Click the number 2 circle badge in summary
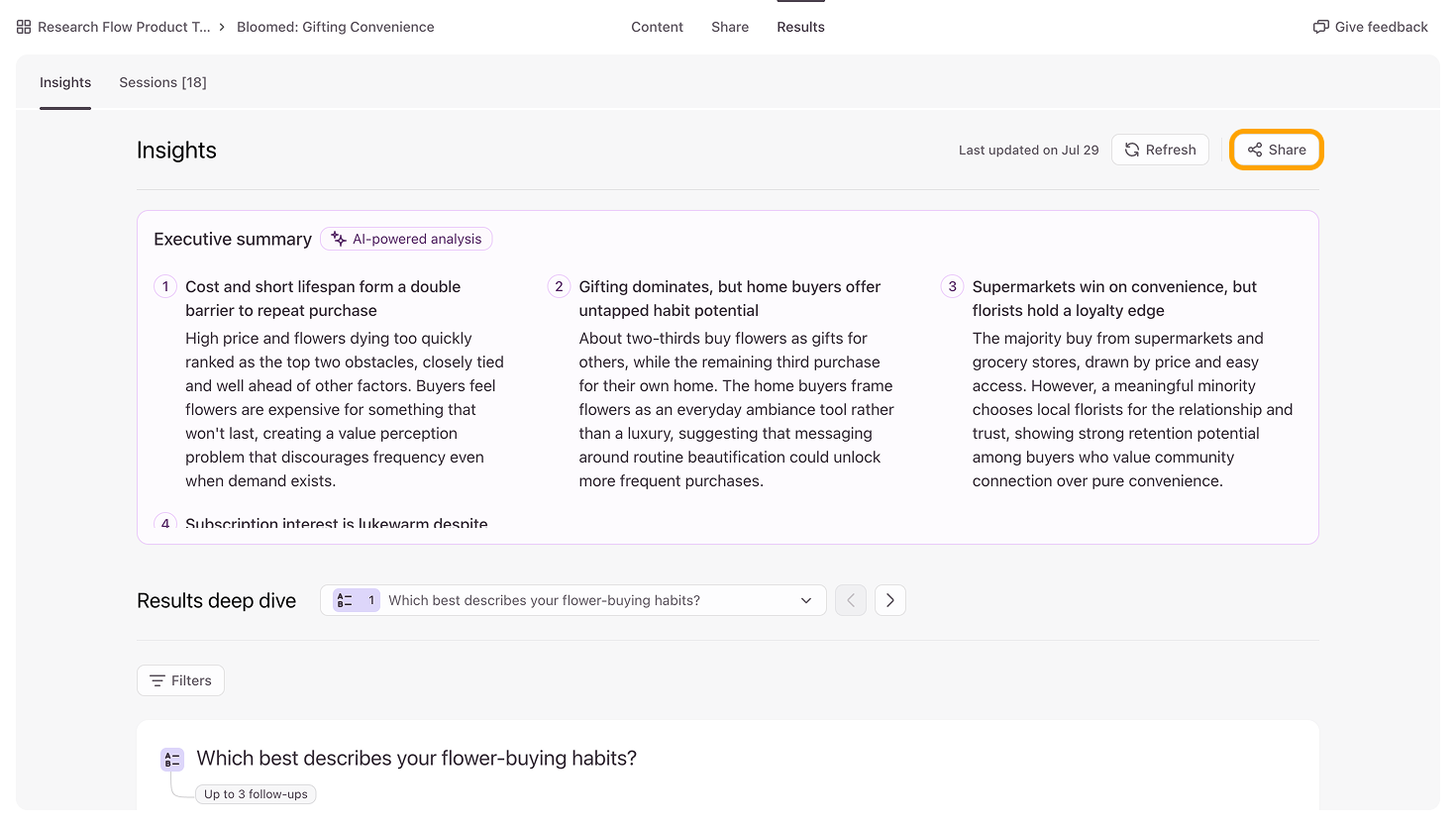The image size is (1456, 826). [559, 286]
